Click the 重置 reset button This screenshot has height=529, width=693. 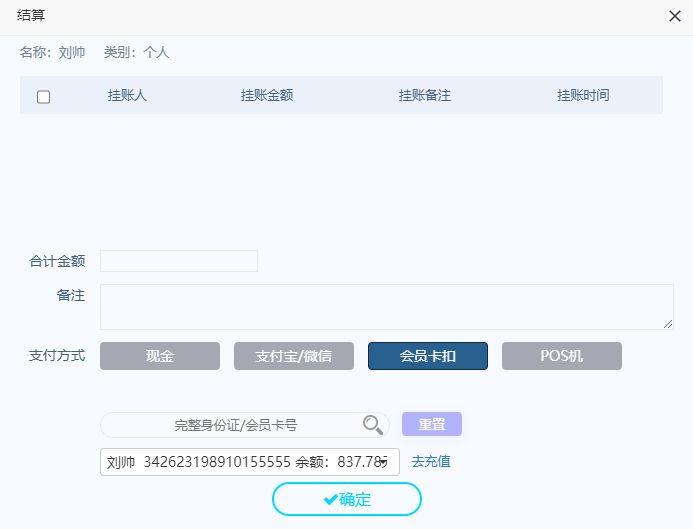432,424
